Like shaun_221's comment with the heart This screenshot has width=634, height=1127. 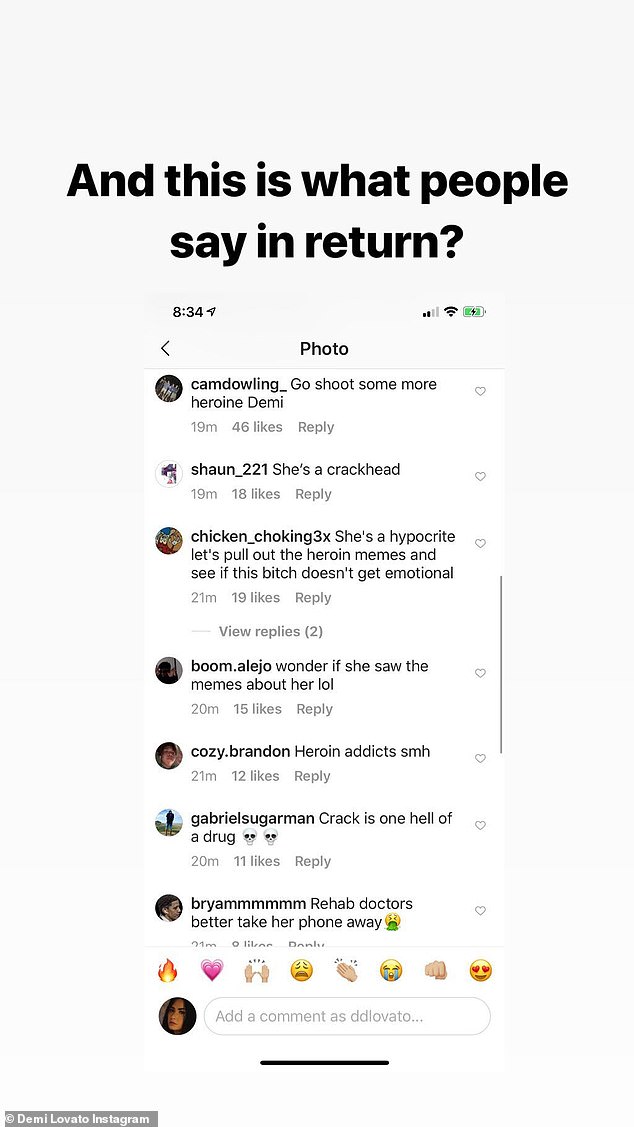click(x=480, y=476)
